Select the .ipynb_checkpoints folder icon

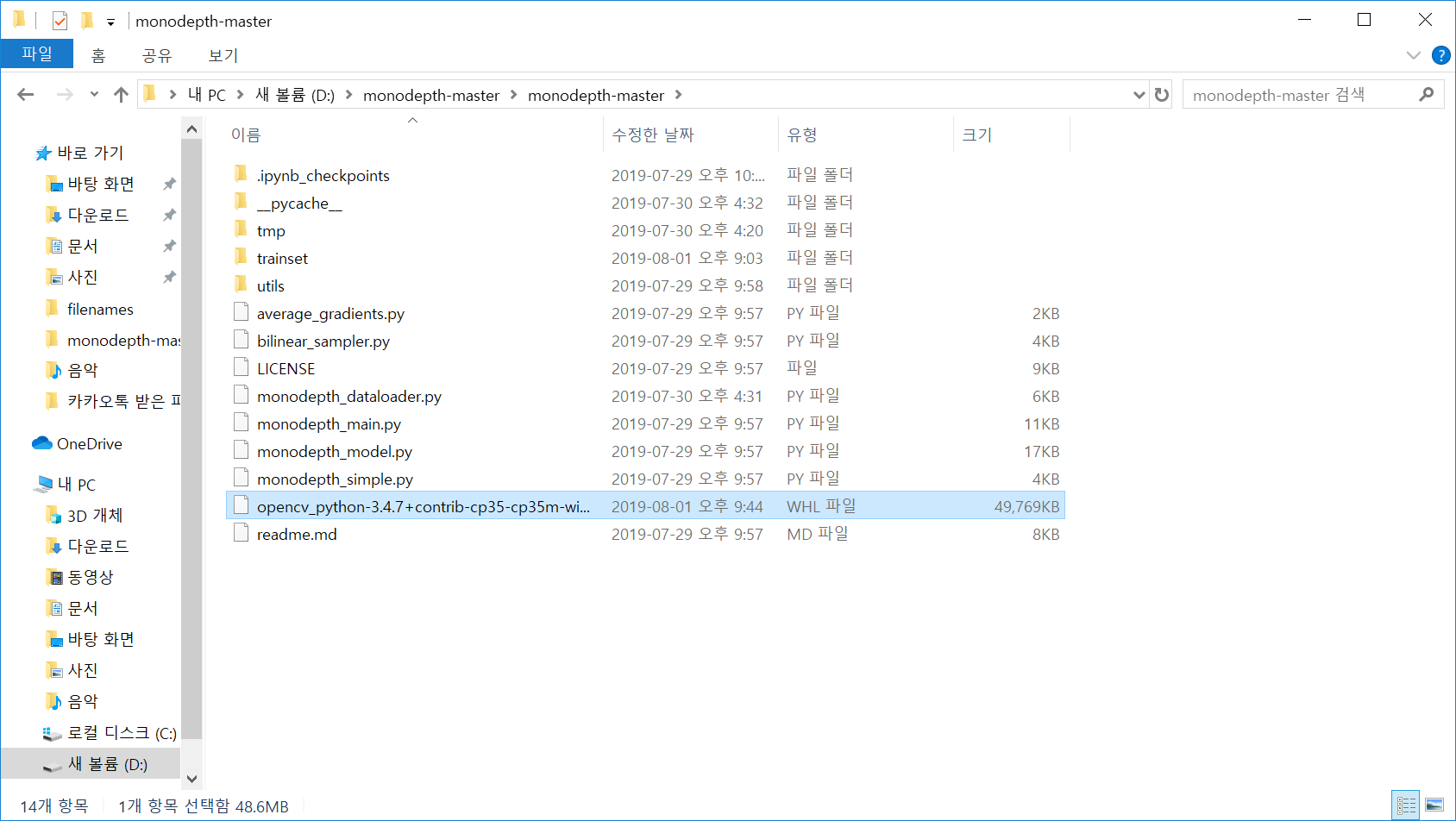point(241,174)
